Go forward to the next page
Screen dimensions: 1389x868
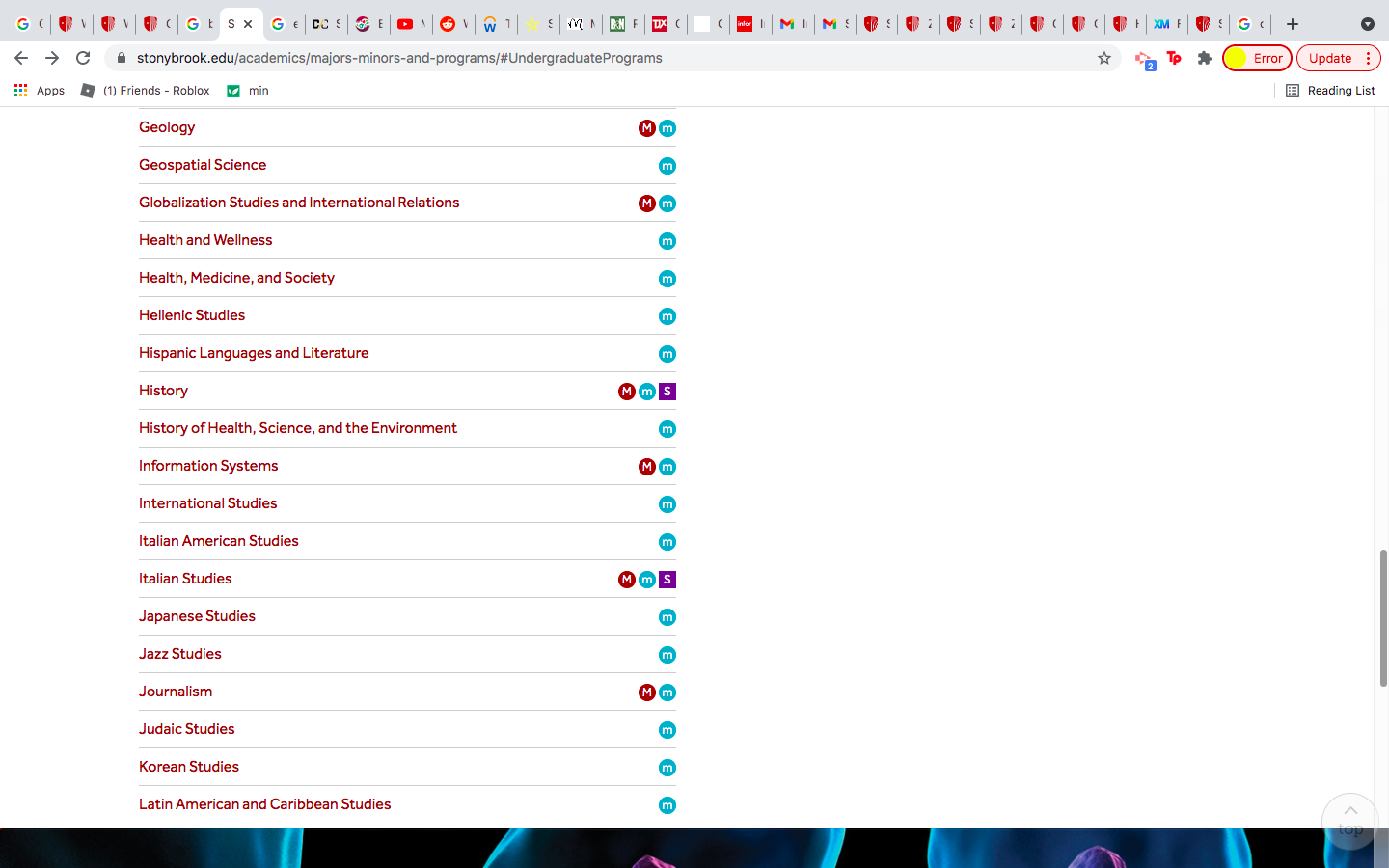coord(52,58)
